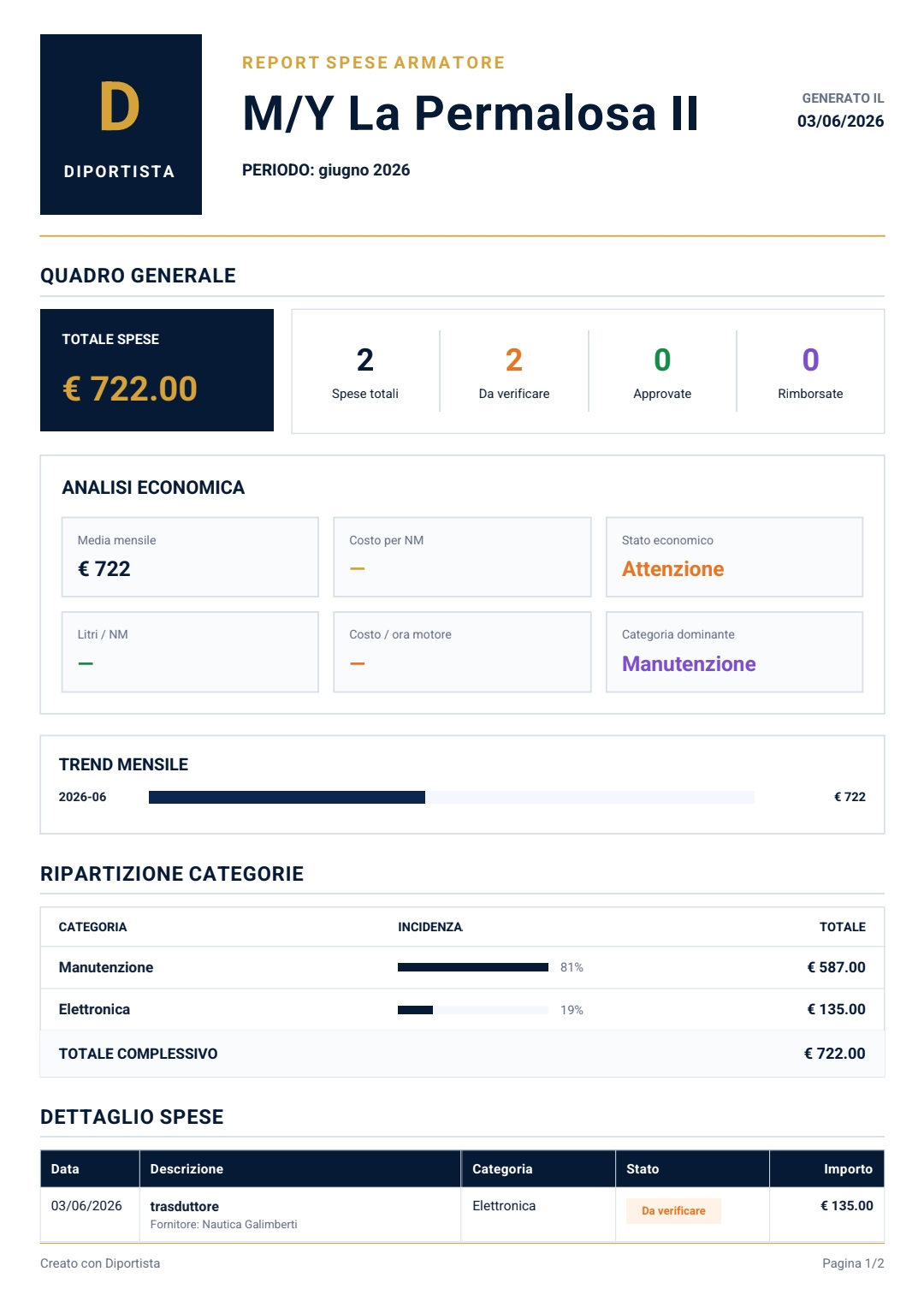The height and width of the screenshot is (1307, 924).
Task: Click the Descrizione column header
Action: [x=187, y=1169]
